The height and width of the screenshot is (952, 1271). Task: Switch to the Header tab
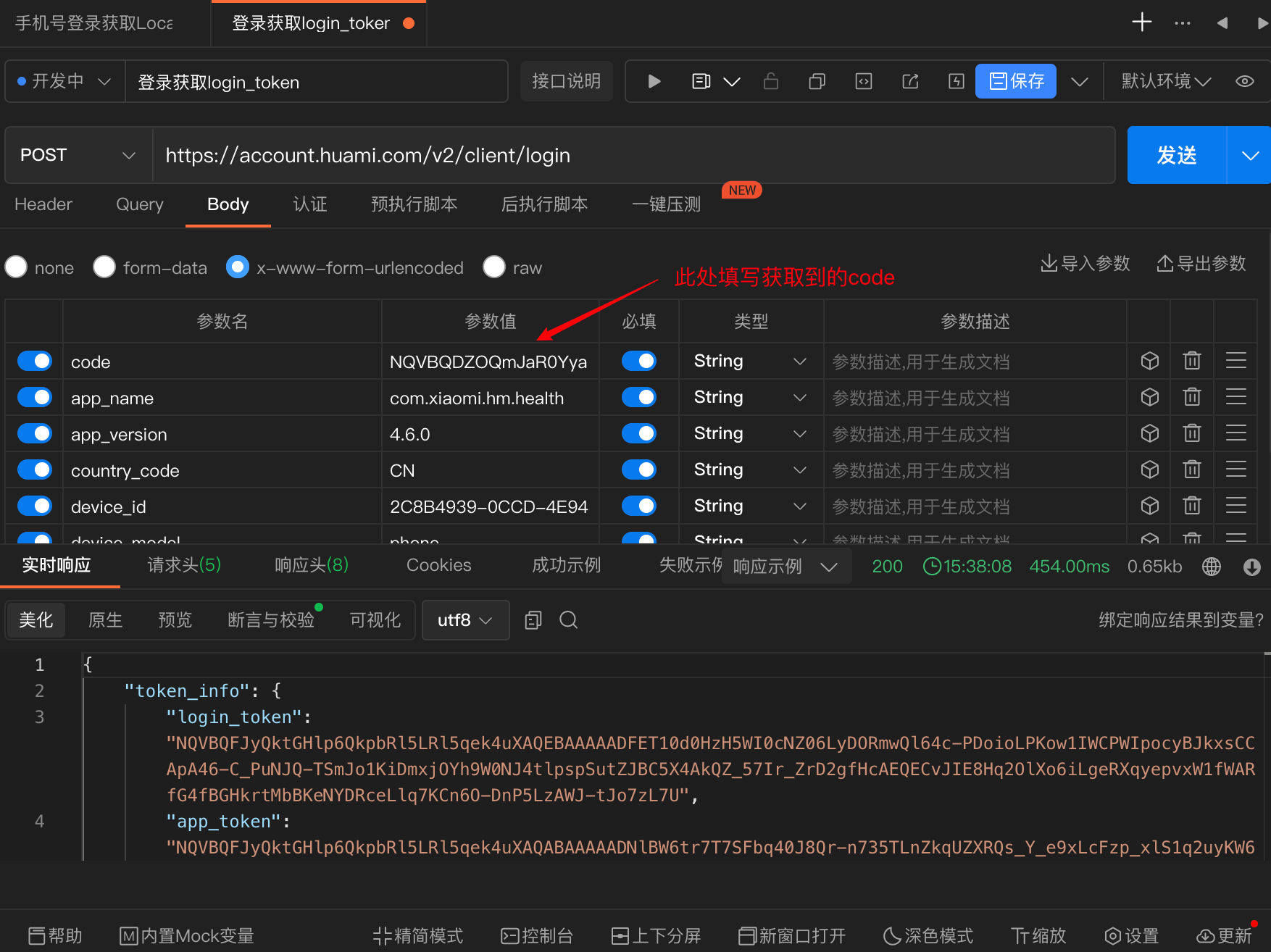click(x=43, y=204)
